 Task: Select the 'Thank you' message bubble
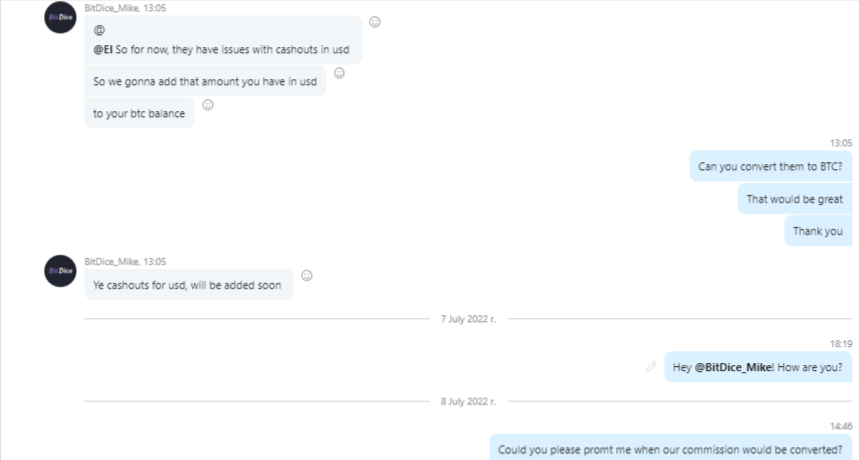818,231
